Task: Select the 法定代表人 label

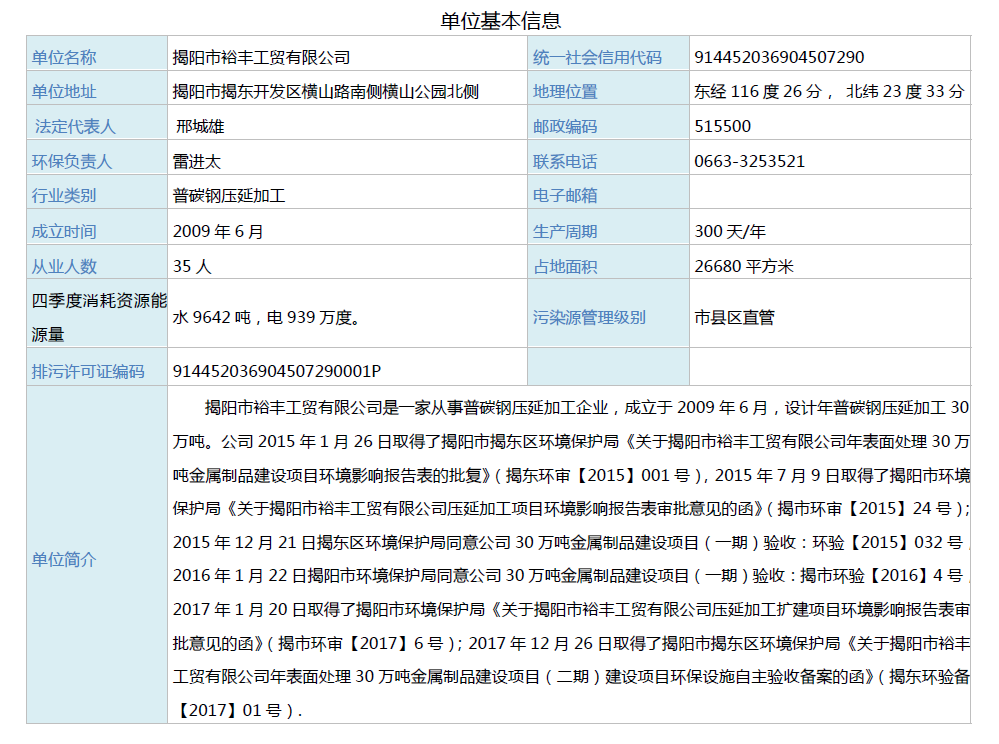Action: coord(75,126)
